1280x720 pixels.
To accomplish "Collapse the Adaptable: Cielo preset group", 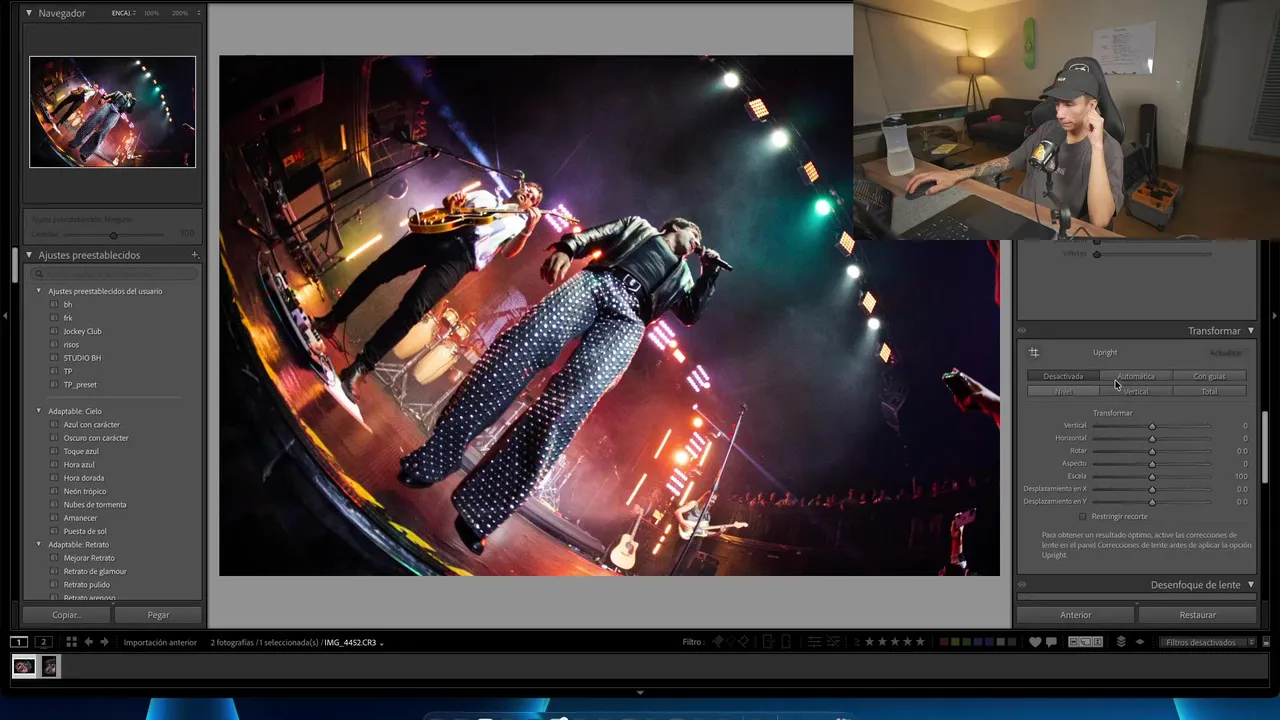I will [39, 411].
